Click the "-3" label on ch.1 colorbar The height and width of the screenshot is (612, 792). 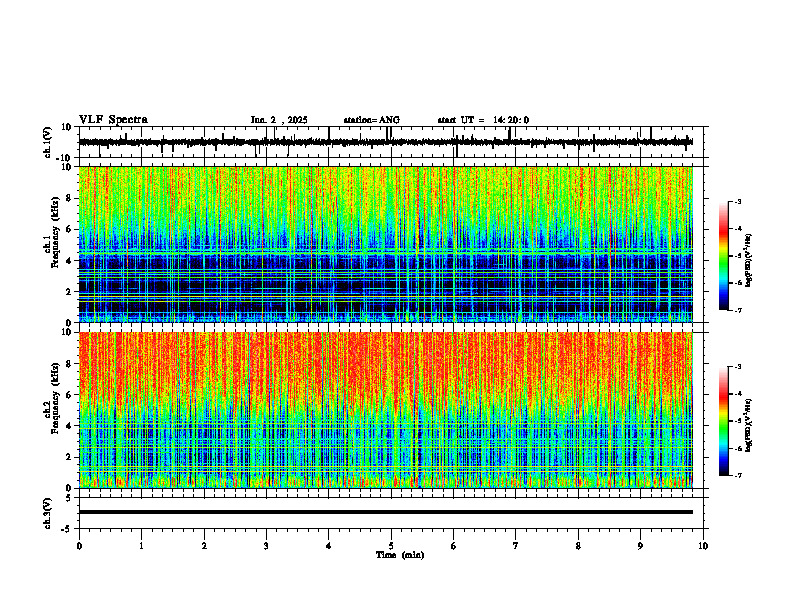[x=738, y=201]
